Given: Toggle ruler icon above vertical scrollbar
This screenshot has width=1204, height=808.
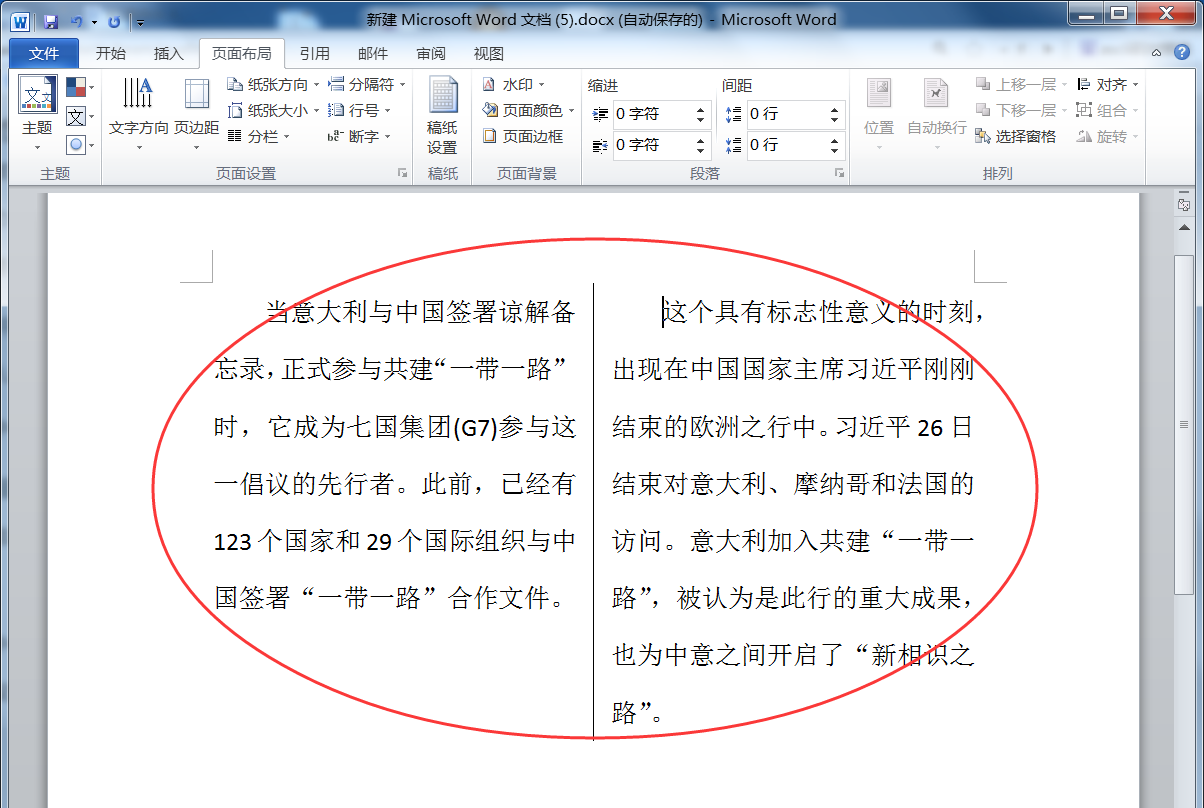Looking at the screenshot, I should point(1184,204).
